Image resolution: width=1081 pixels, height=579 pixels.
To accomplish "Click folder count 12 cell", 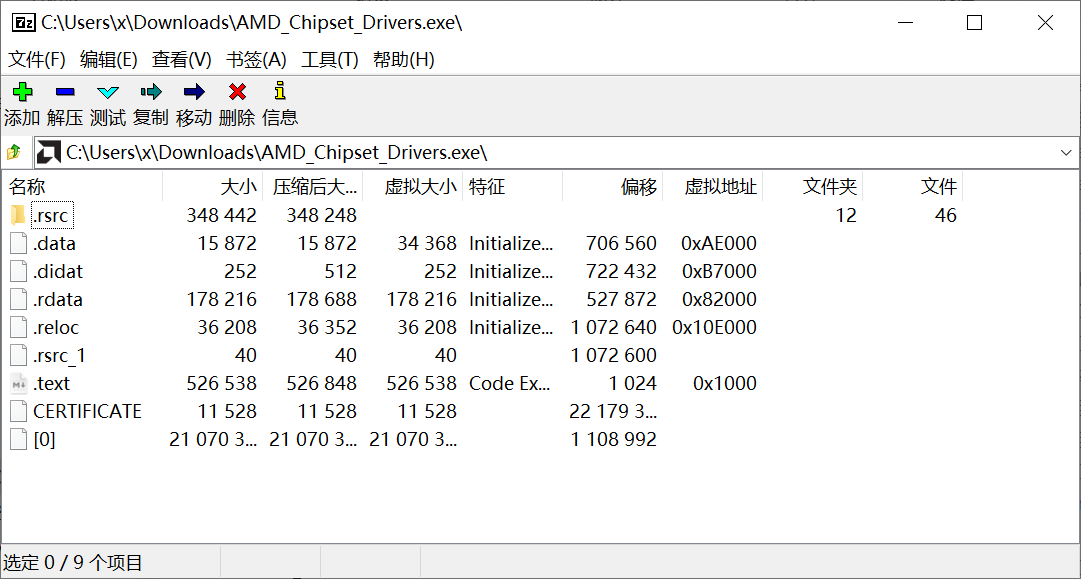I will pyautogui.click(x=846, y=216).
